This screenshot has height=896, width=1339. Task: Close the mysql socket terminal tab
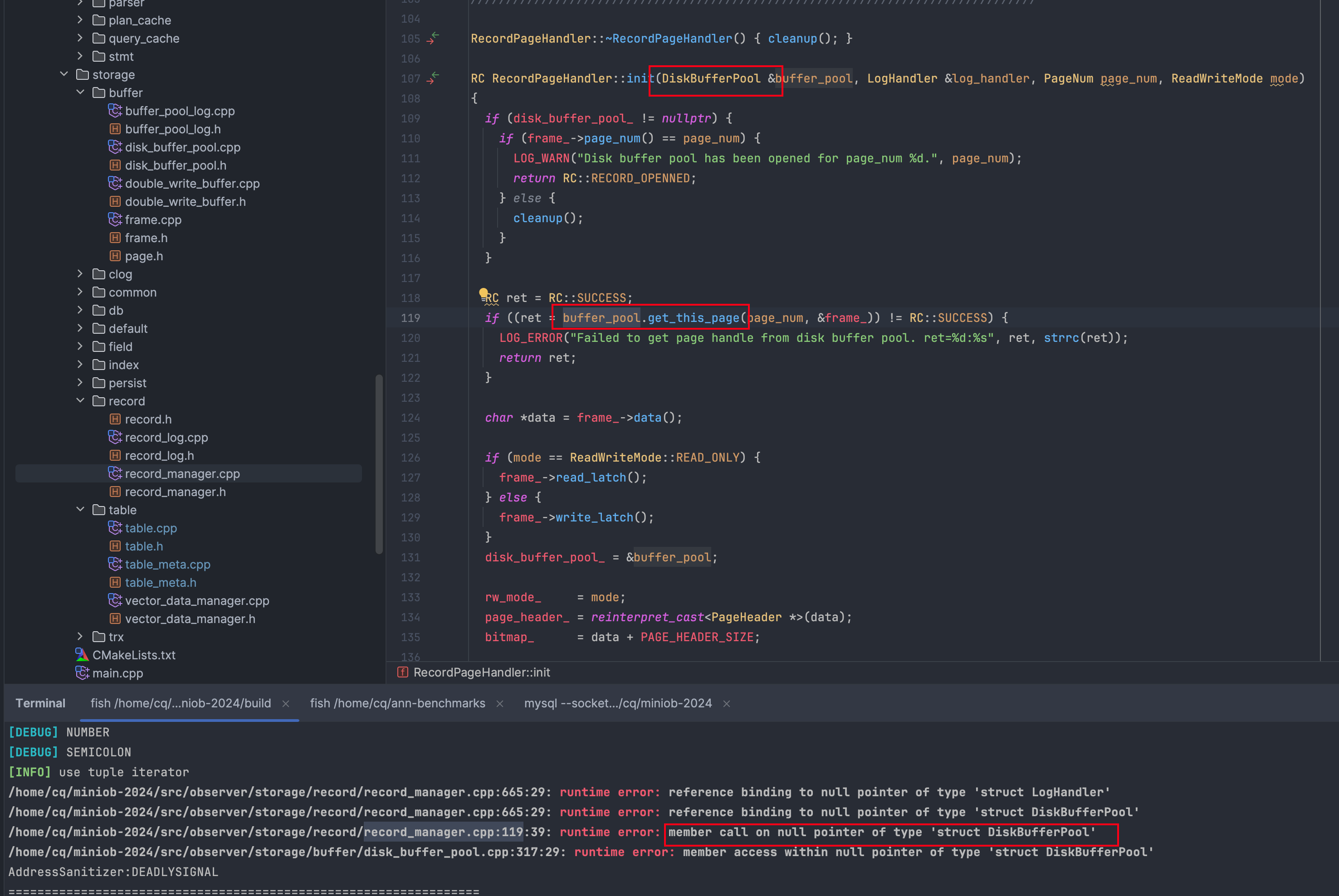pos(727,703)
